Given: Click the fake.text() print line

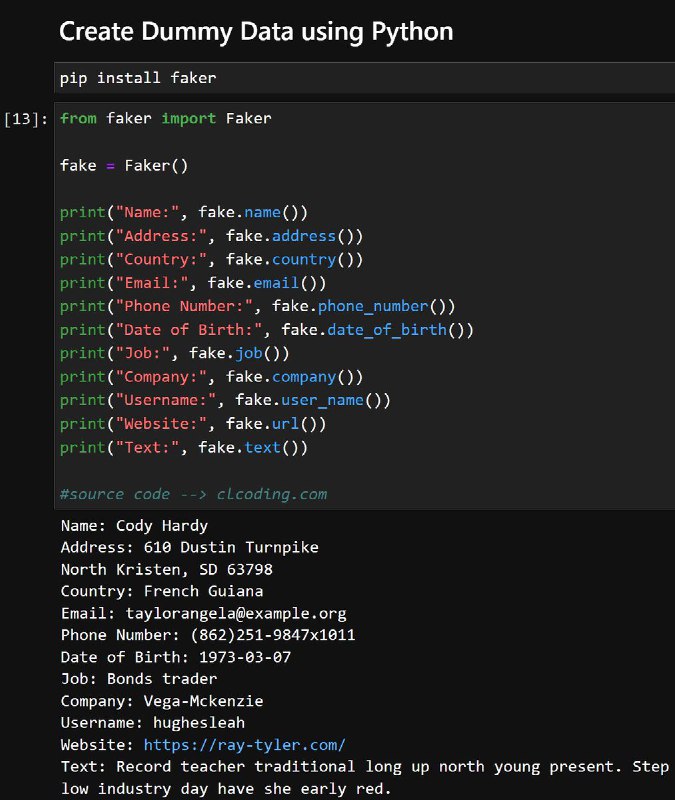Looking at the screenshot, I should click(x=184, y=447).
